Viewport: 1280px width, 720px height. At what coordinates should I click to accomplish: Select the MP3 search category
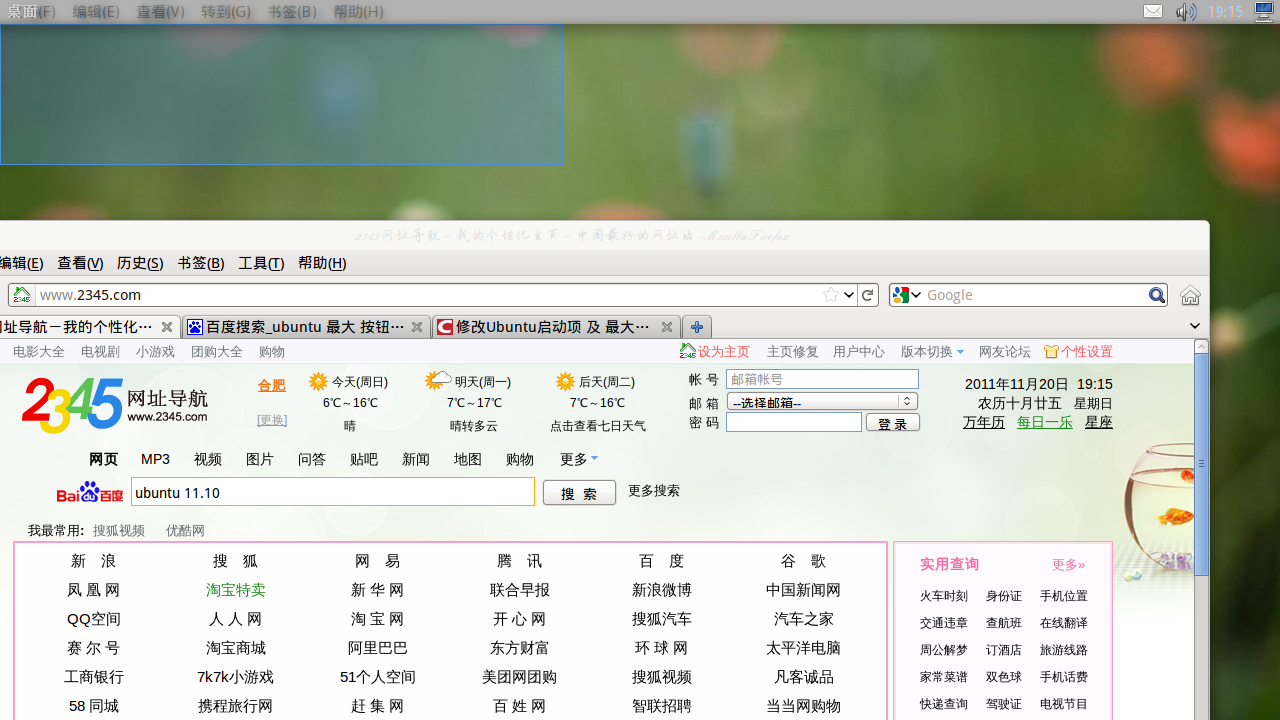point(155,459)
